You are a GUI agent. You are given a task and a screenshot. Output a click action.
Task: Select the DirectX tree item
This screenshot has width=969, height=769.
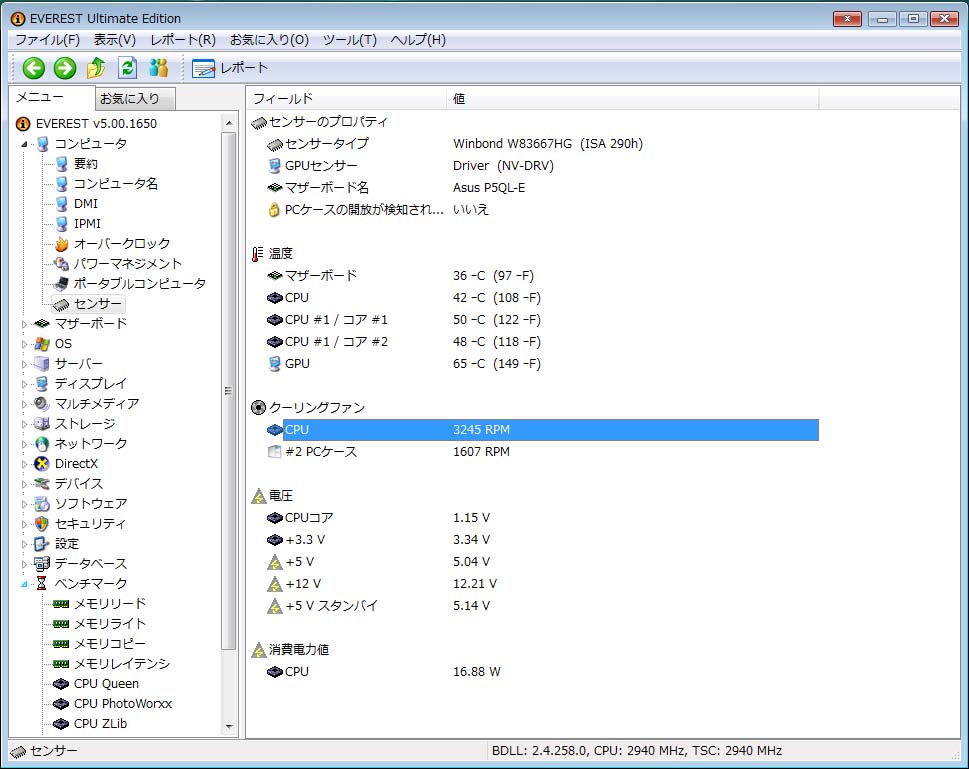click(x=76, y=464)
